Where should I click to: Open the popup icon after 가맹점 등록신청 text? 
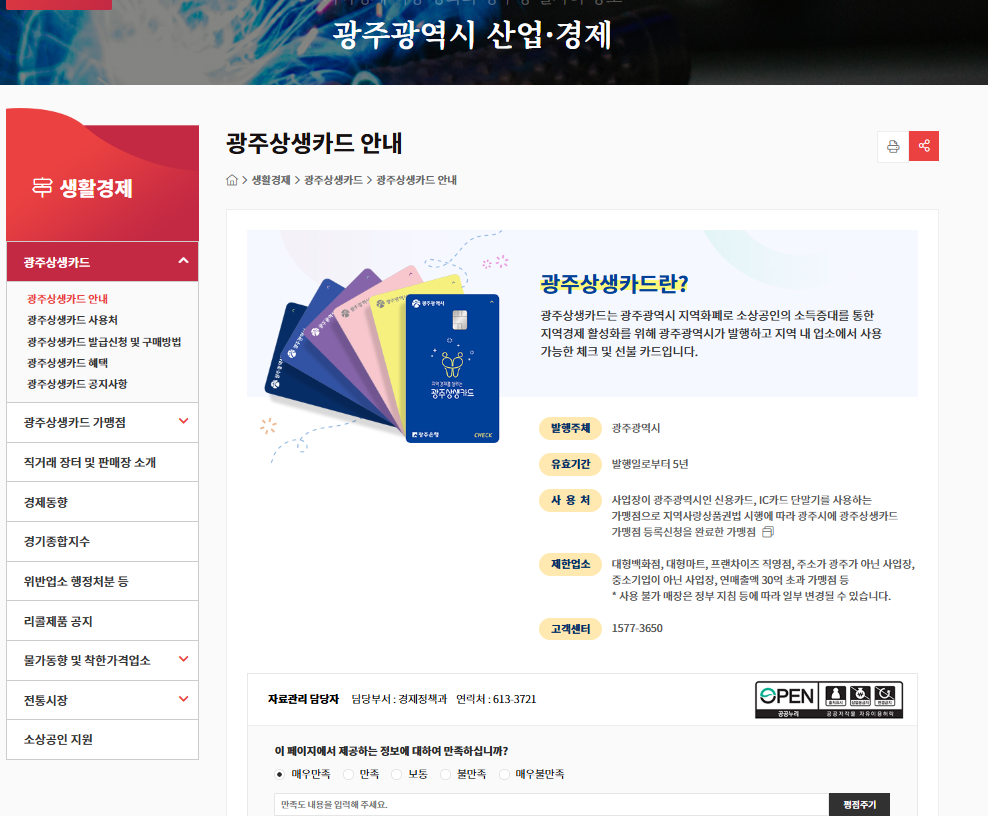coord(767,532)
